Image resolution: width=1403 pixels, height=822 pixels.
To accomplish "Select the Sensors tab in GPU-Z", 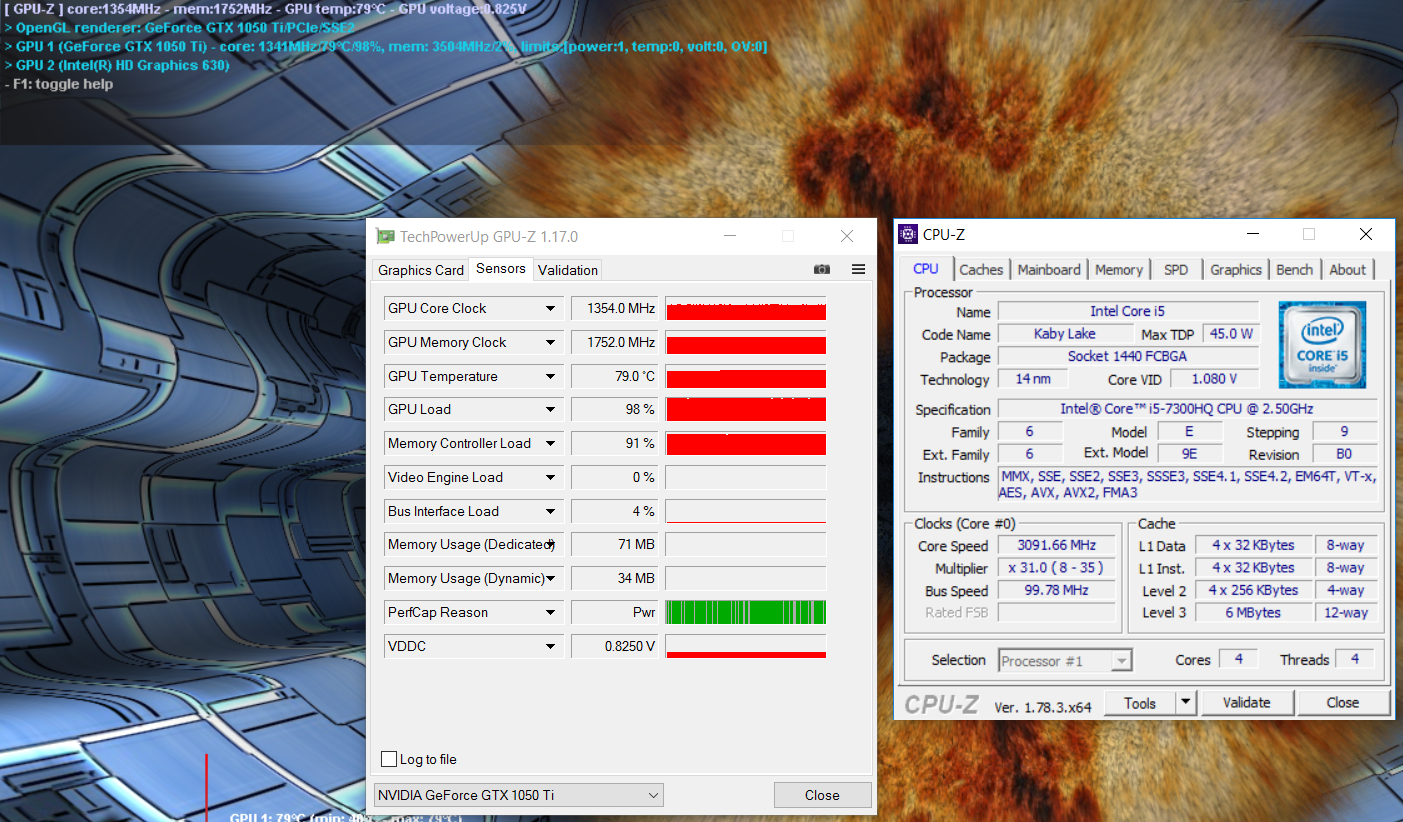I will click(x=501, y=269).
